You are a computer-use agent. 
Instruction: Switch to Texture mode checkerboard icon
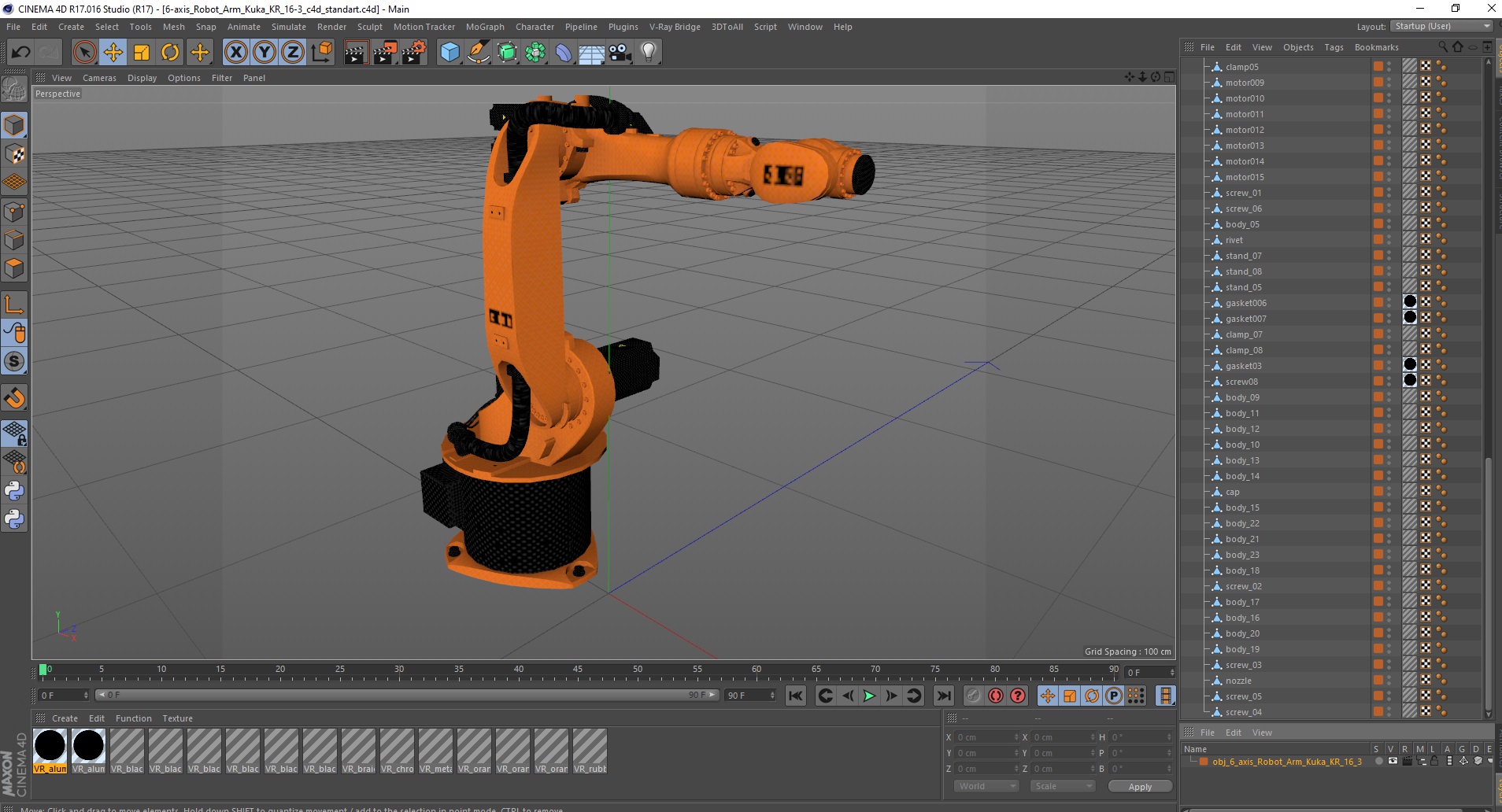coord(14,154)
